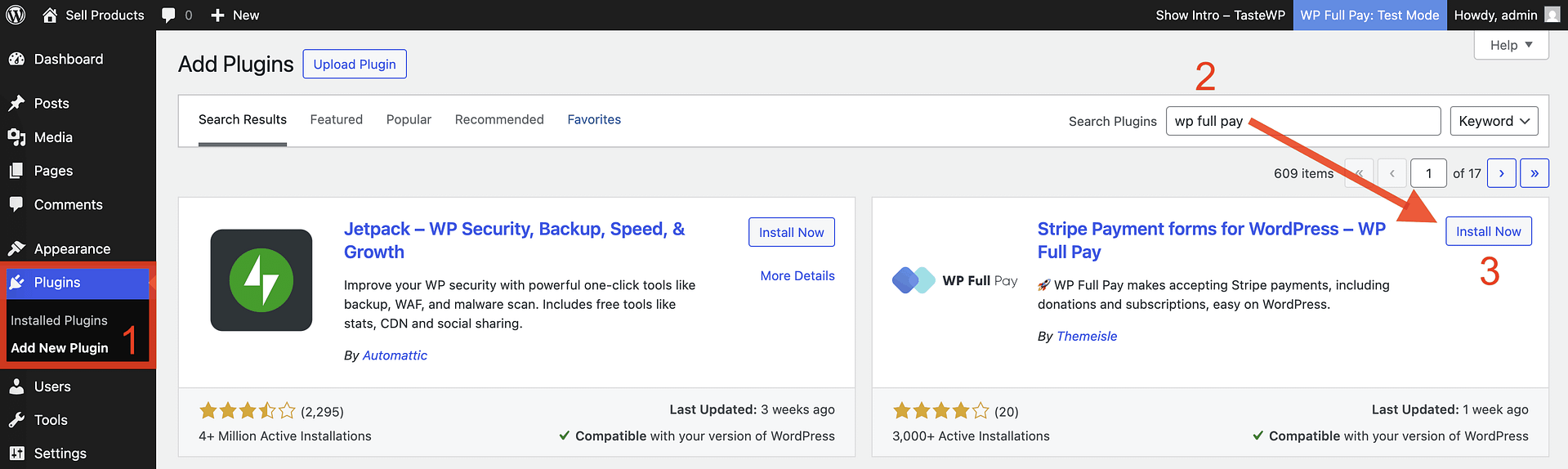Open the Keyword search type dropdown
The image size is (1568, 469).
coord(1494,121)
